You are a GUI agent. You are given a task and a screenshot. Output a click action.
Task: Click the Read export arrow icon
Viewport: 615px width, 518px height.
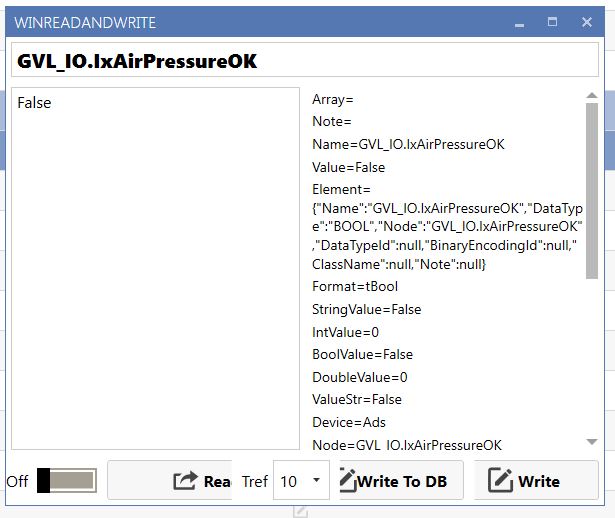[185, 480]
